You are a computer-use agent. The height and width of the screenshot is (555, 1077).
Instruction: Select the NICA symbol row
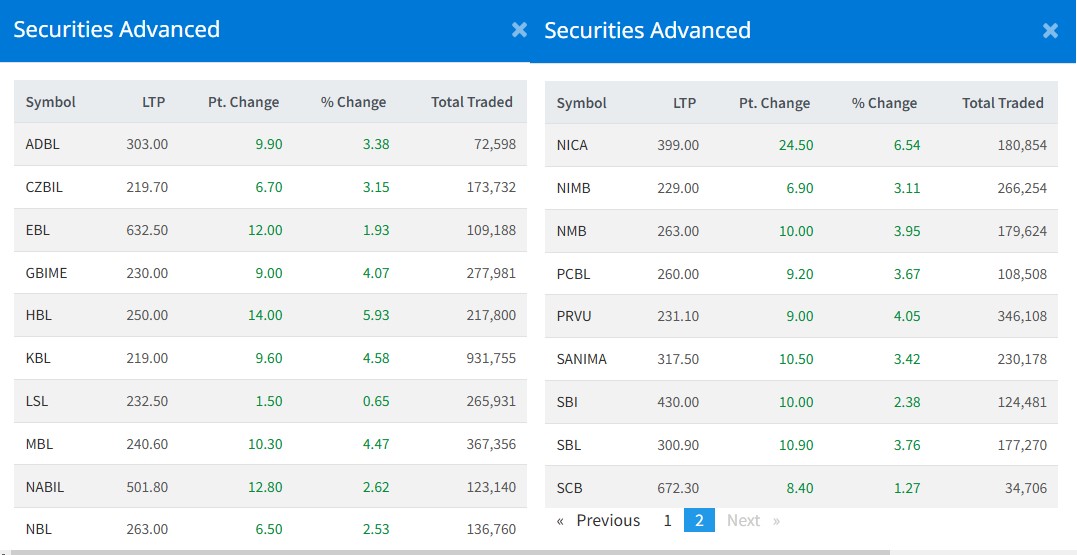(572, 145)
